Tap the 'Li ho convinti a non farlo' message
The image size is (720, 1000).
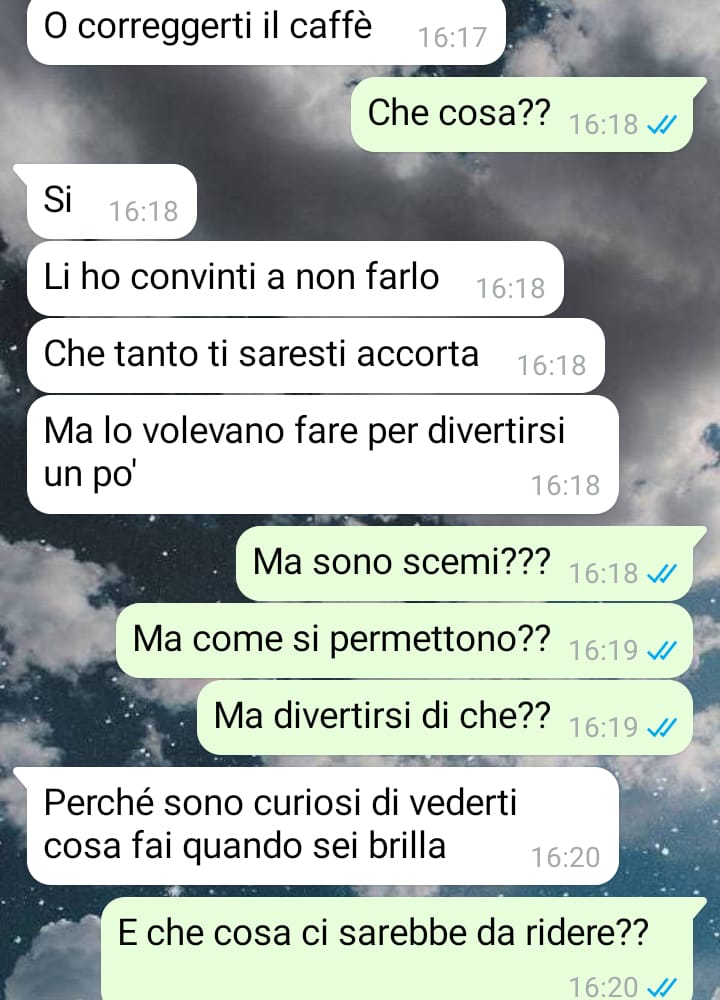point(295,279)
